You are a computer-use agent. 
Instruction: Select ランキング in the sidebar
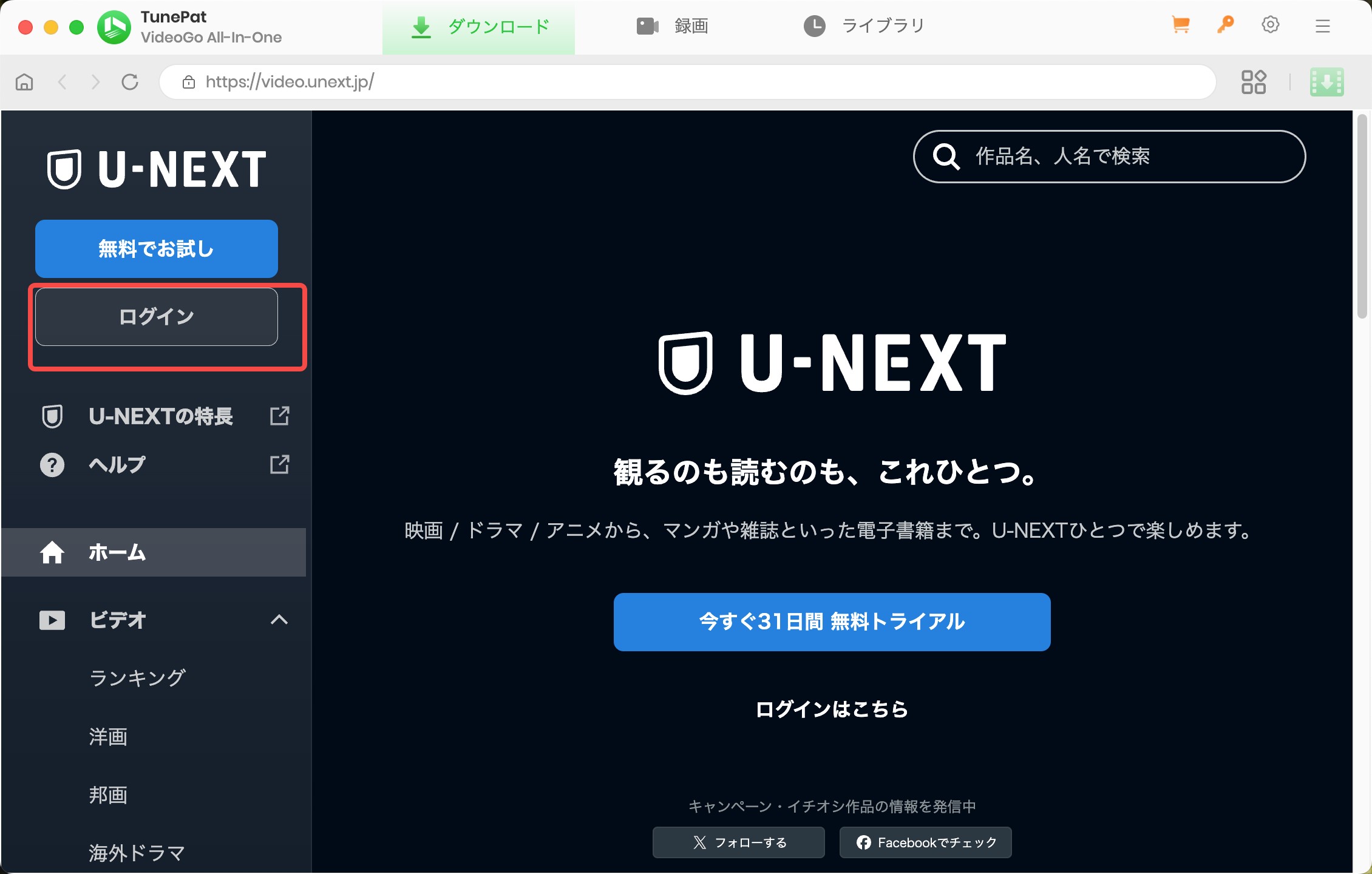pyautogui.click(x=138, y=678)
